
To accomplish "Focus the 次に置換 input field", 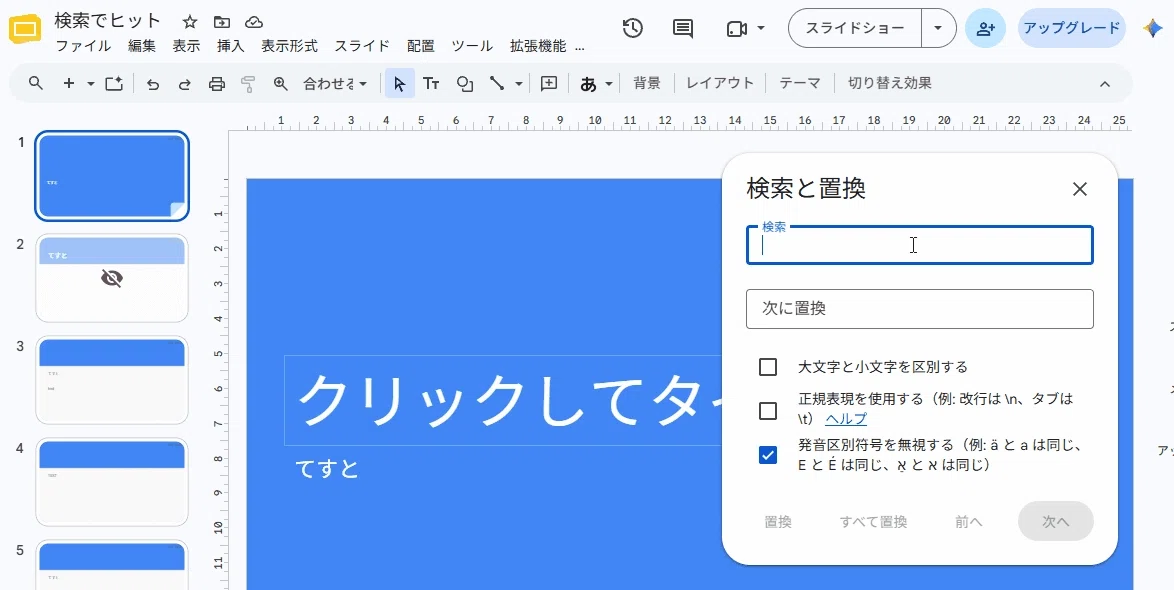I will pyautogui.click(x=919, y=308).
